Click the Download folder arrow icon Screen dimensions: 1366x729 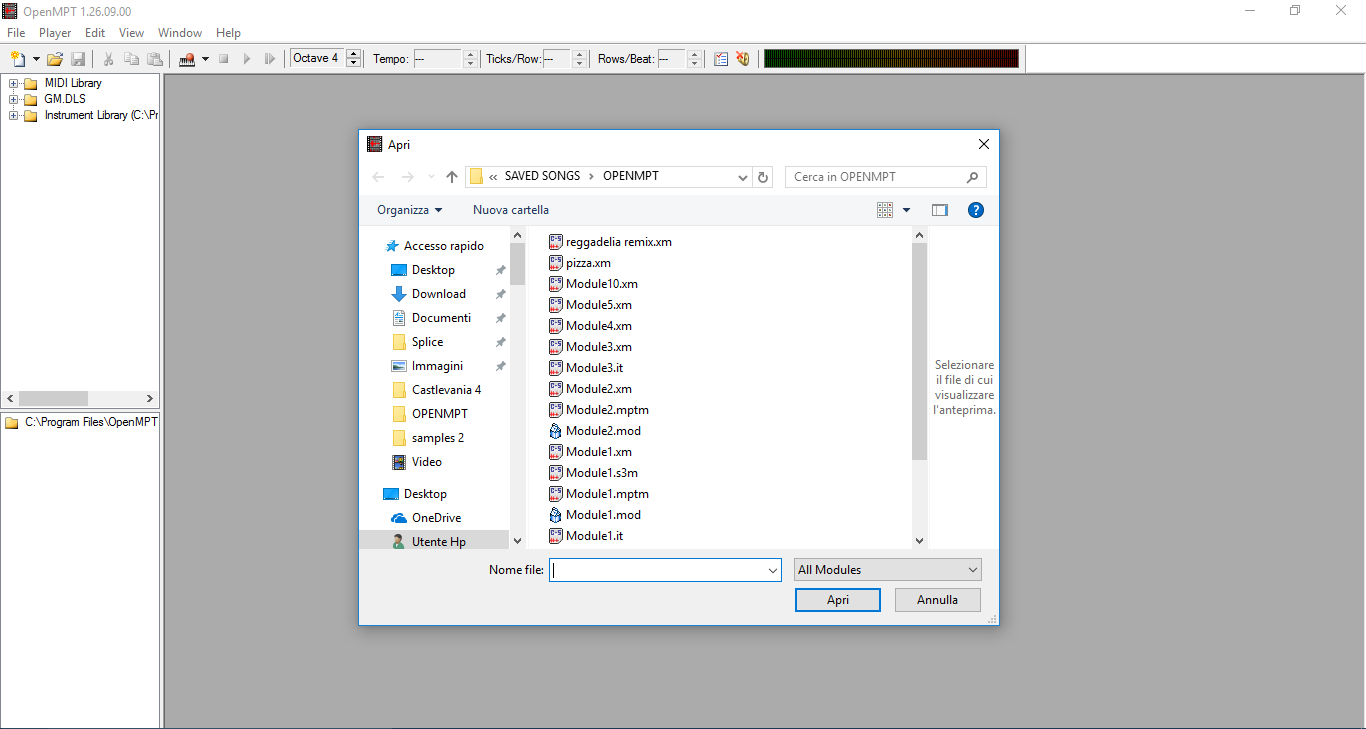click(399, 294)
